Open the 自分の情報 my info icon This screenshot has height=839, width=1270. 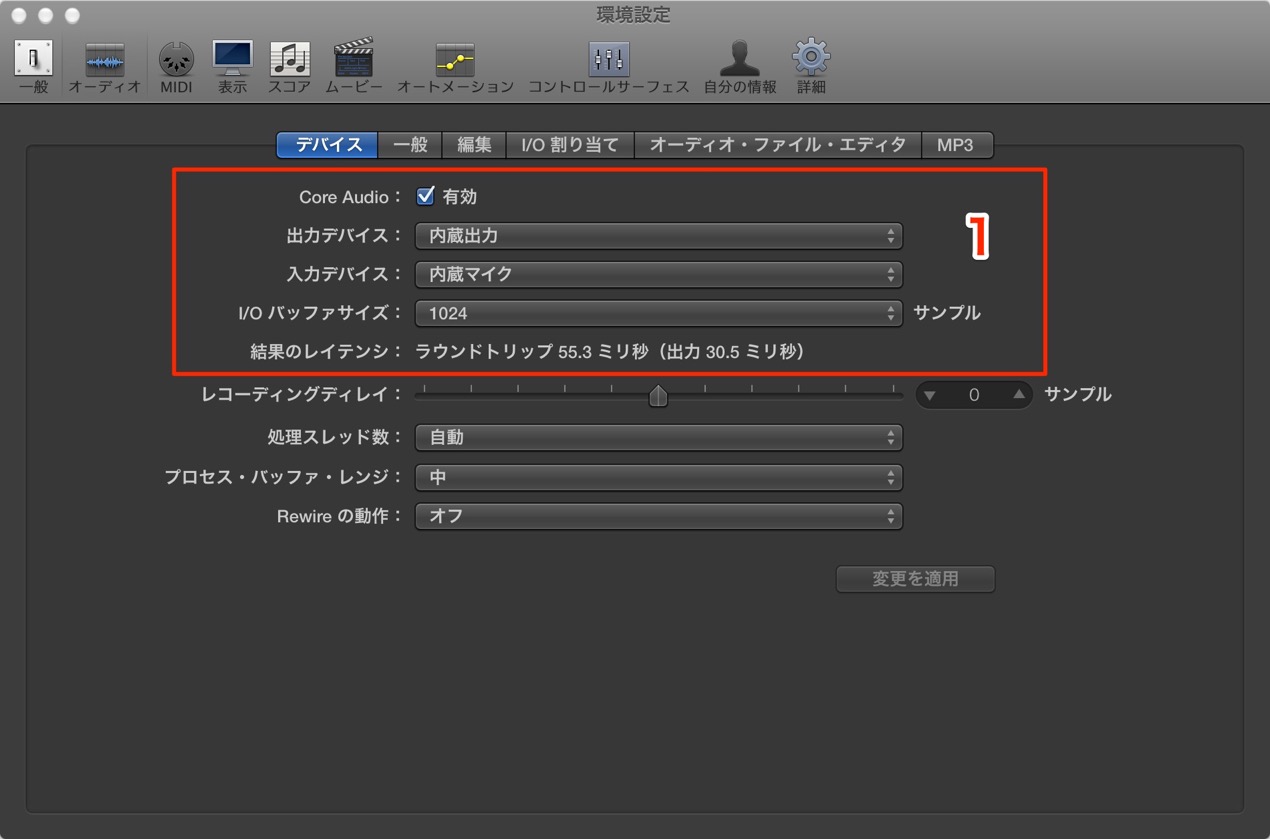click(x=739, y=67)
